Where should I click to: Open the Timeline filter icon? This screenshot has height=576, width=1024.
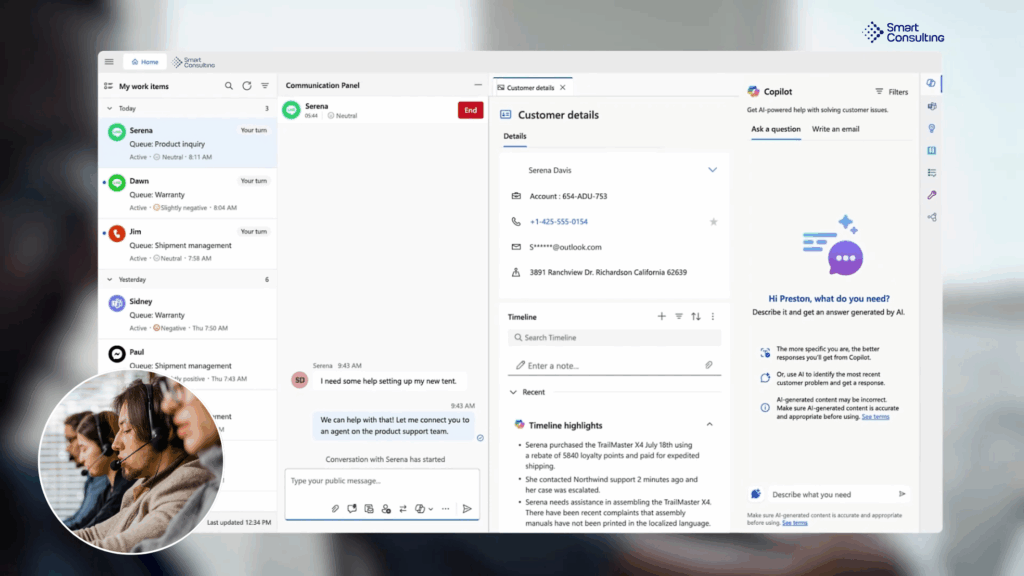679,316
